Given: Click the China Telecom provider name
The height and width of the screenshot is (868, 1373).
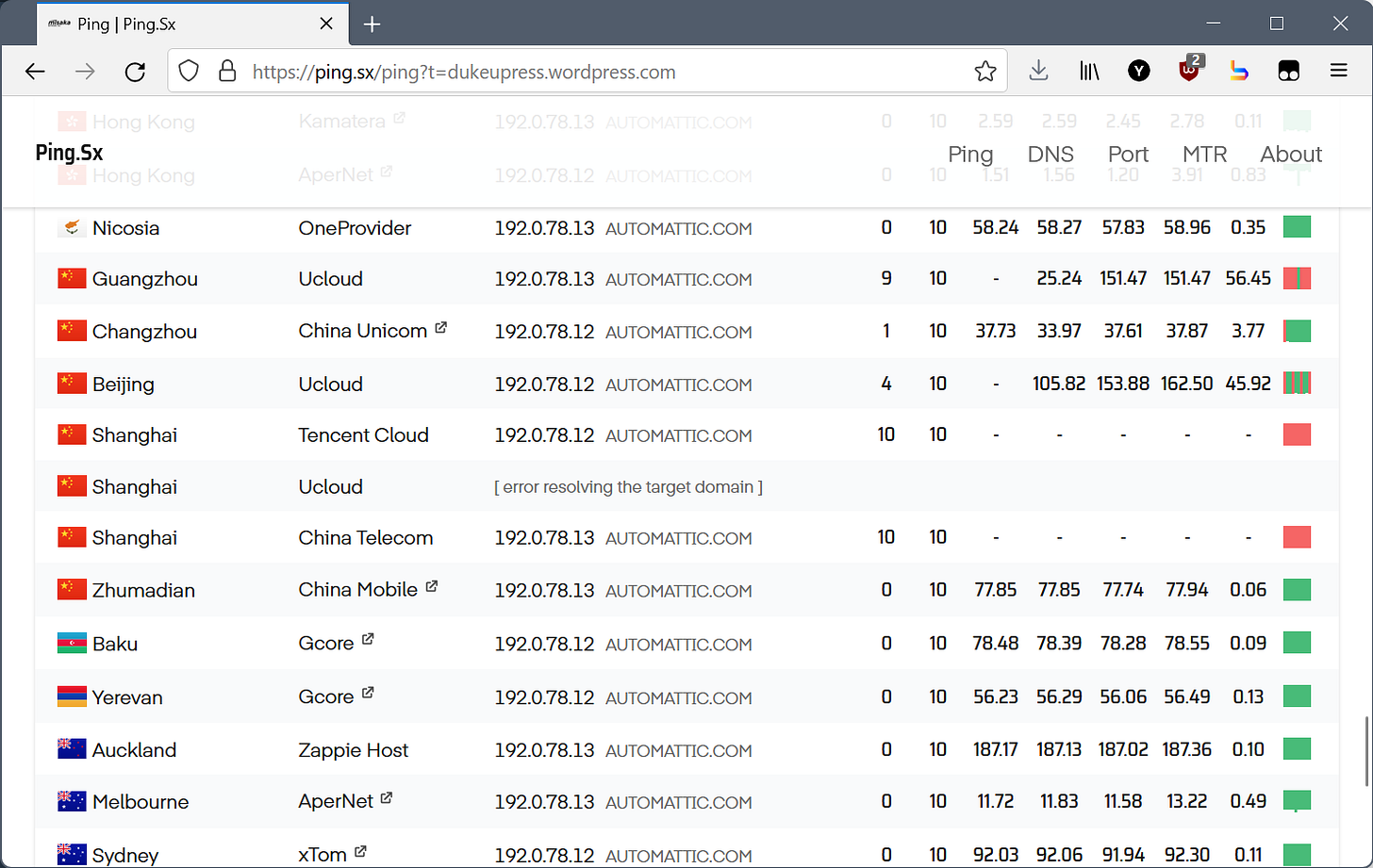Looking at the screenshot, I should point(366,538).
